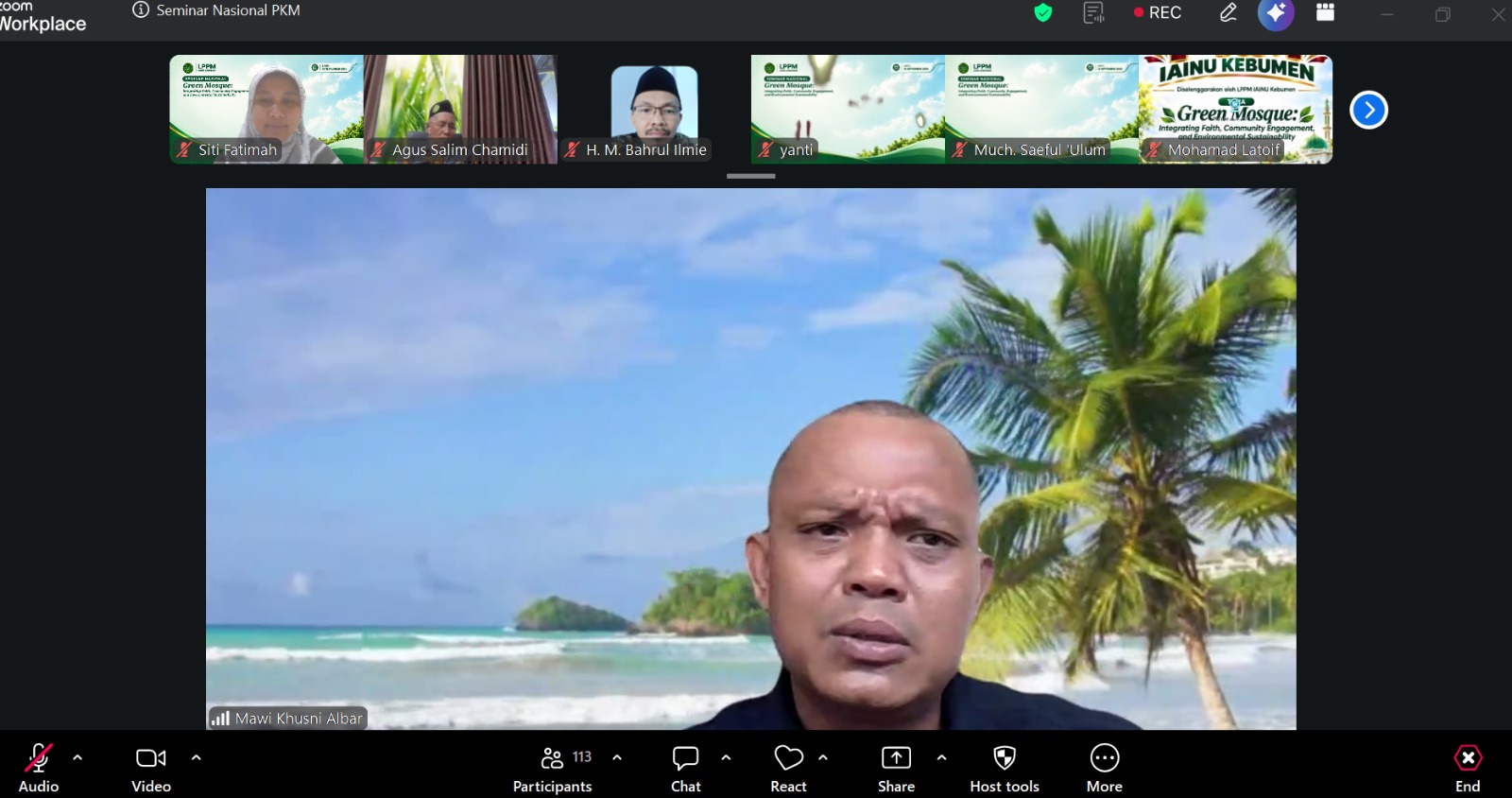The image size is (1512, 798).
Task: Expand the video options arrow
Action: (x=197, y=757)
